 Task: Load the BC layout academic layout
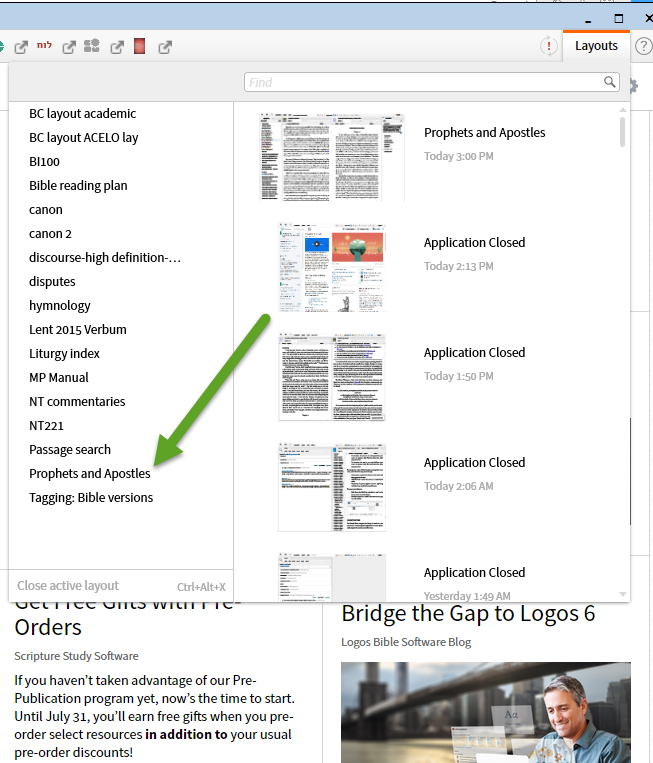pos(83,114)
